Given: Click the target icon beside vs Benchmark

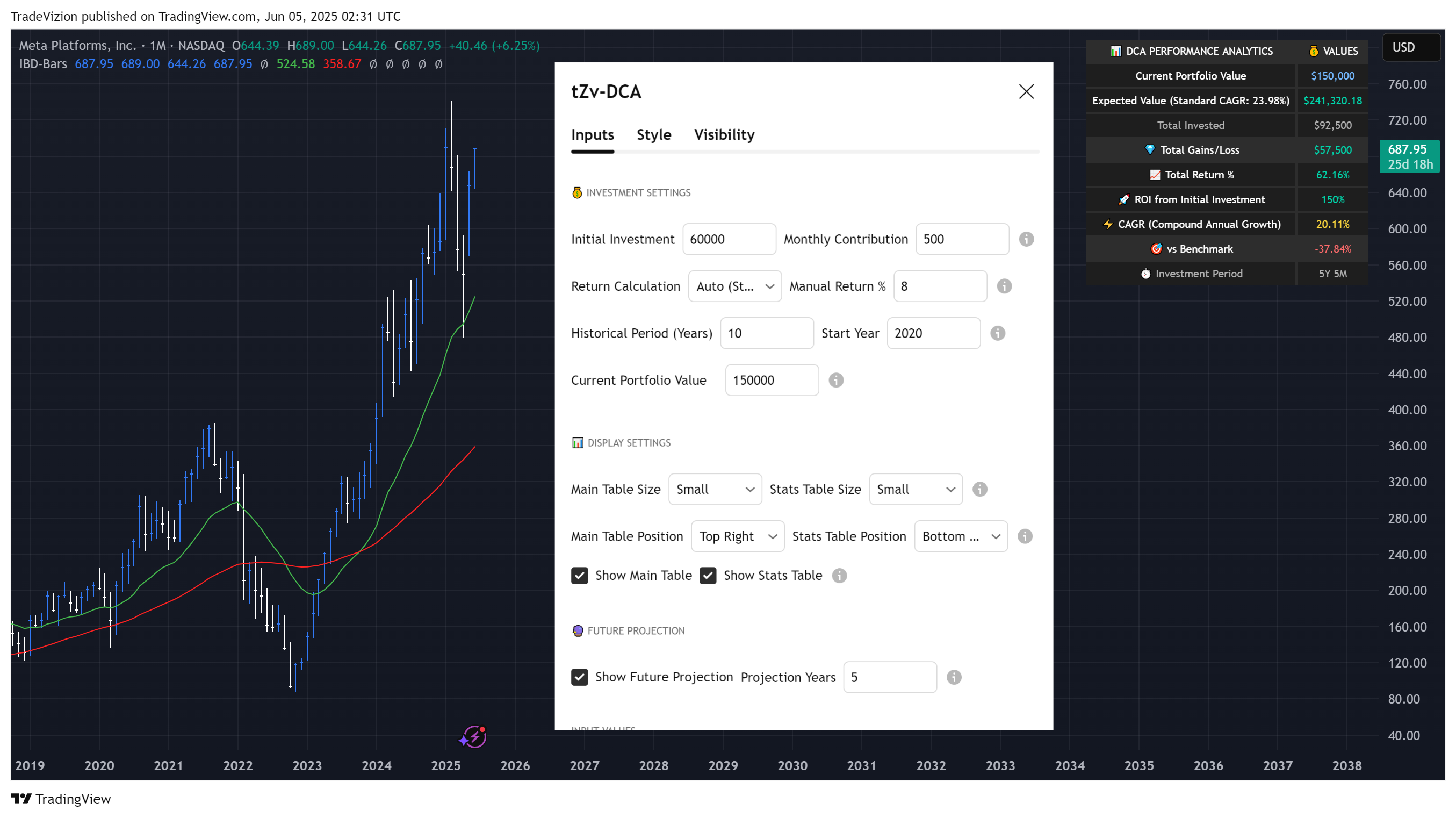Looking at the screenshot, I should click(1156, 249).
